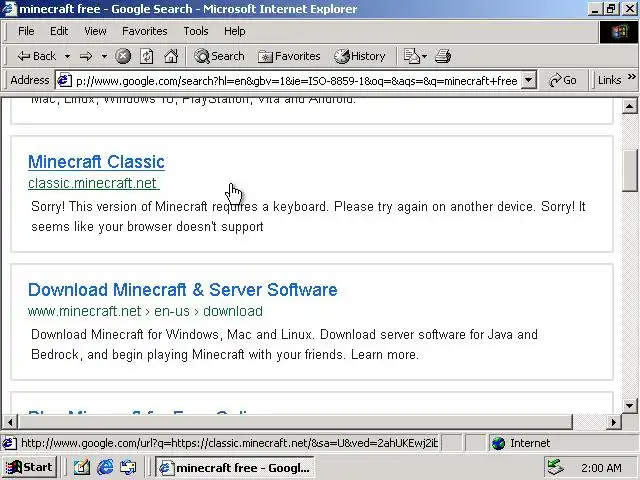Open the Tools menu
640x480 pixels.
click(196, 31)
